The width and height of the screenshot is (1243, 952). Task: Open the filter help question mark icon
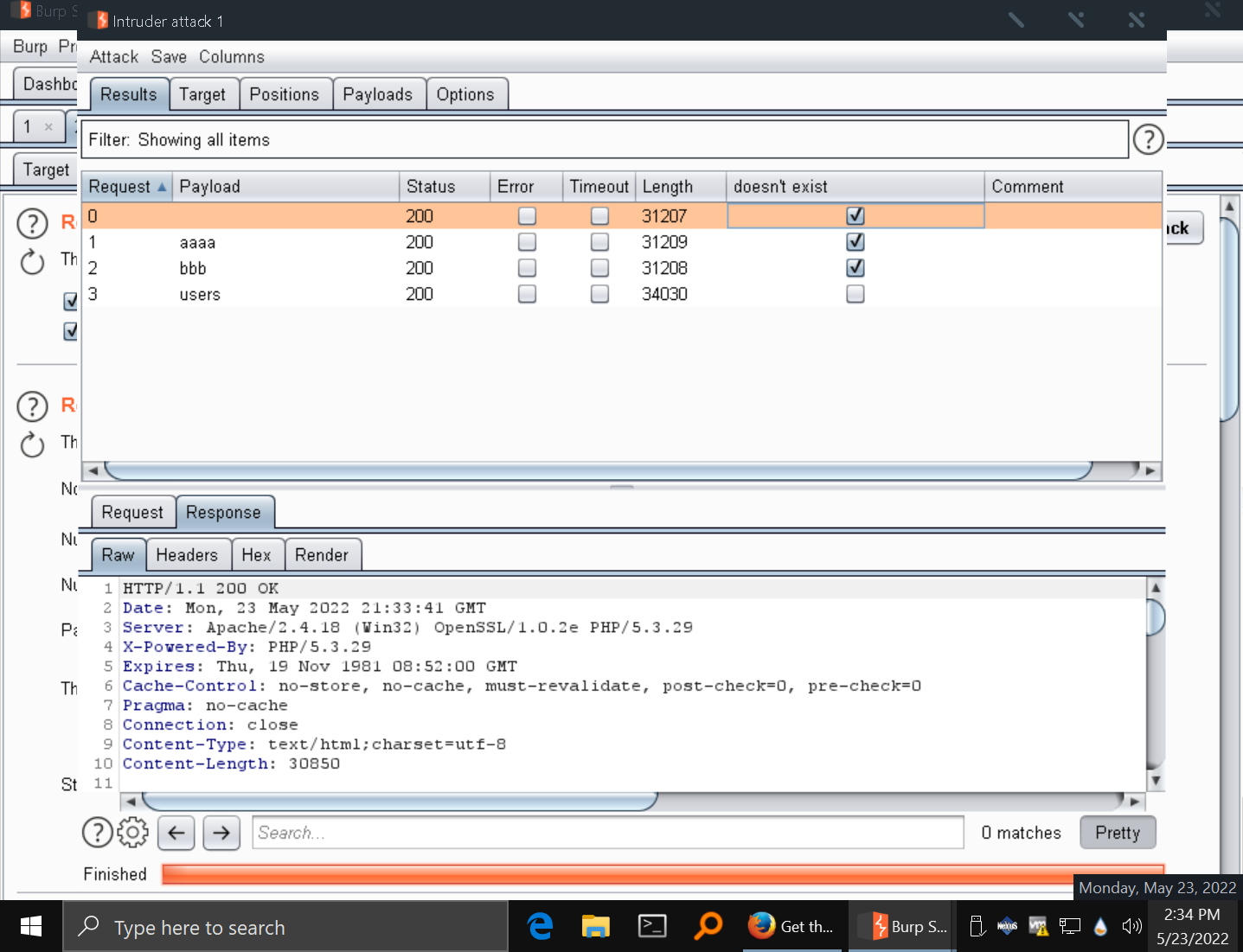click(x=1148, y=139)
